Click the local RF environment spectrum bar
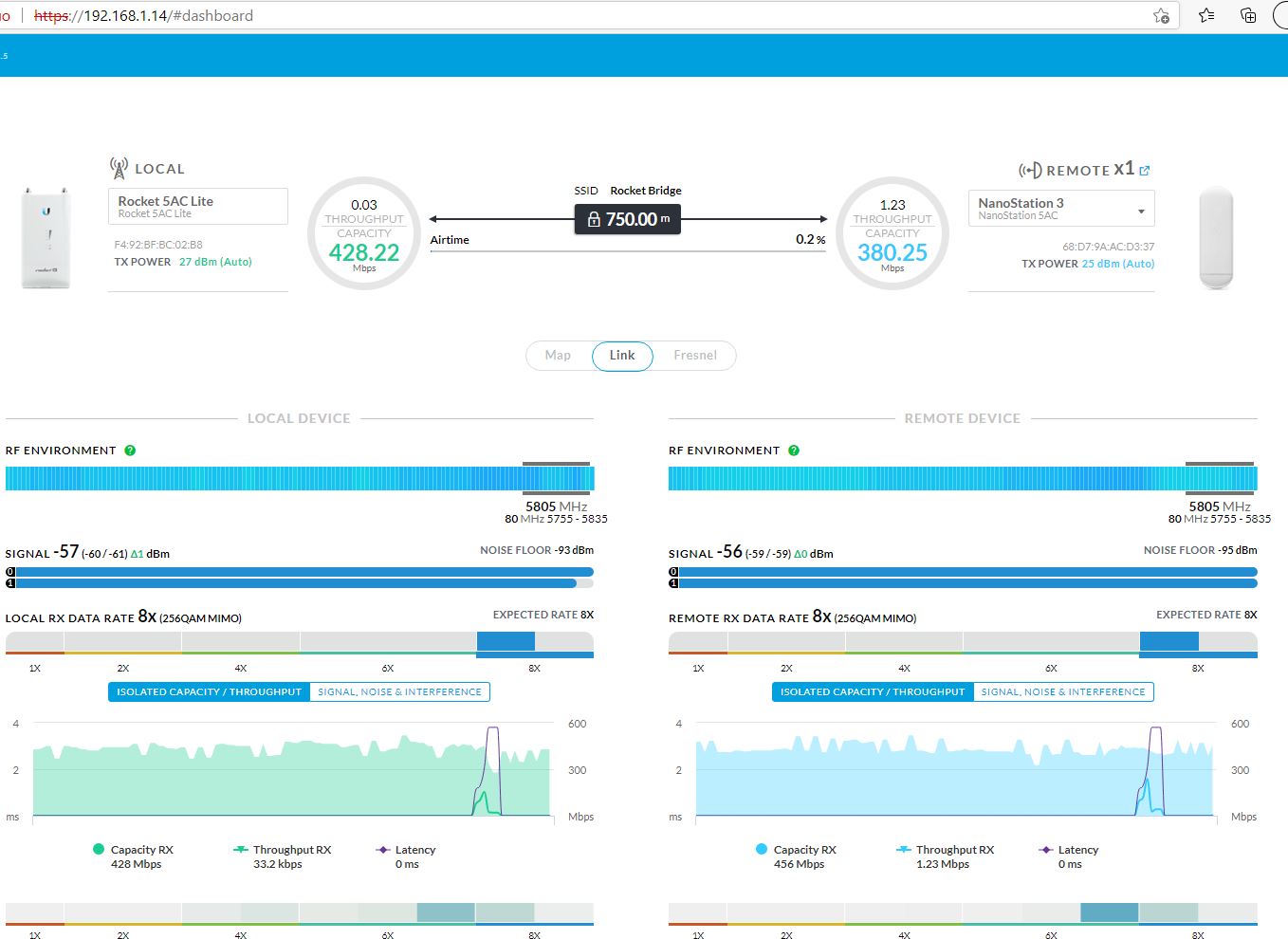Viewport: 1288px width, 939px height. click(300, 478)
